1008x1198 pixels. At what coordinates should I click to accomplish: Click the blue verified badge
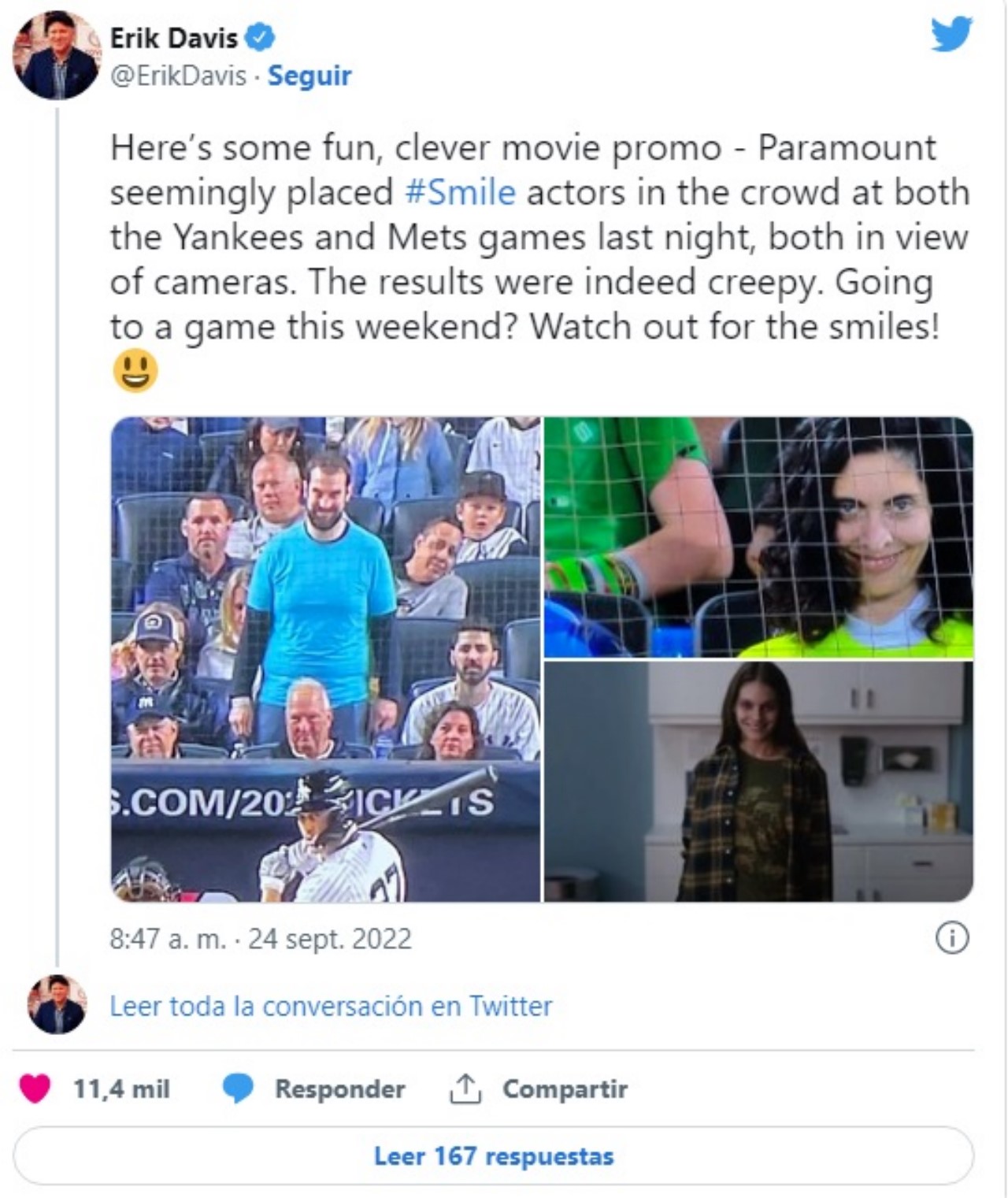259,37
